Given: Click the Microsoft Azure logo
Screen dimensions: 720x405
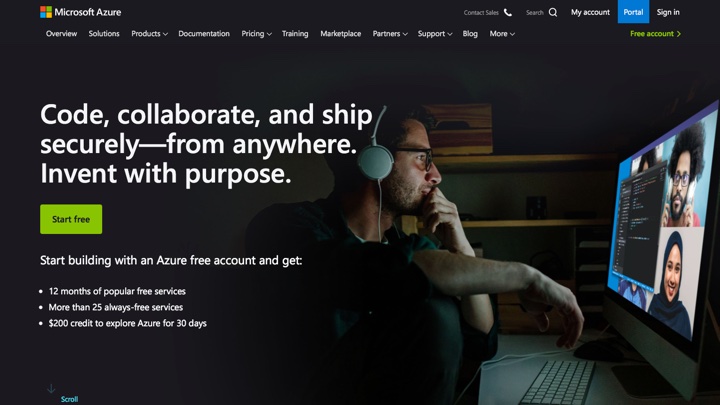Looking at the screenshot, I should tap(80, 12).
